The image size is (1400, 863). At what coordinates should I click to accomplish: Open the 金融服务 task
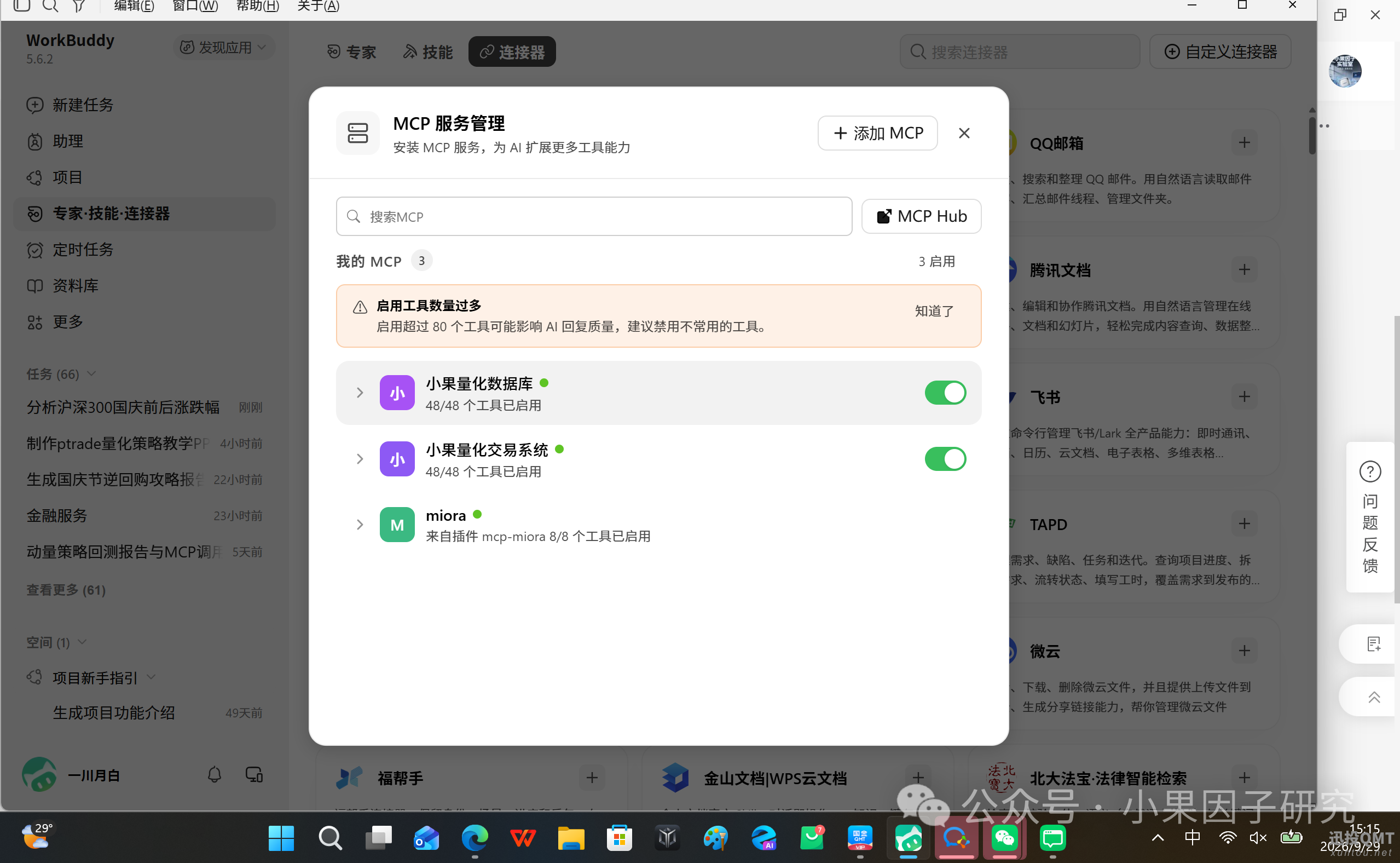coord(144,516)
